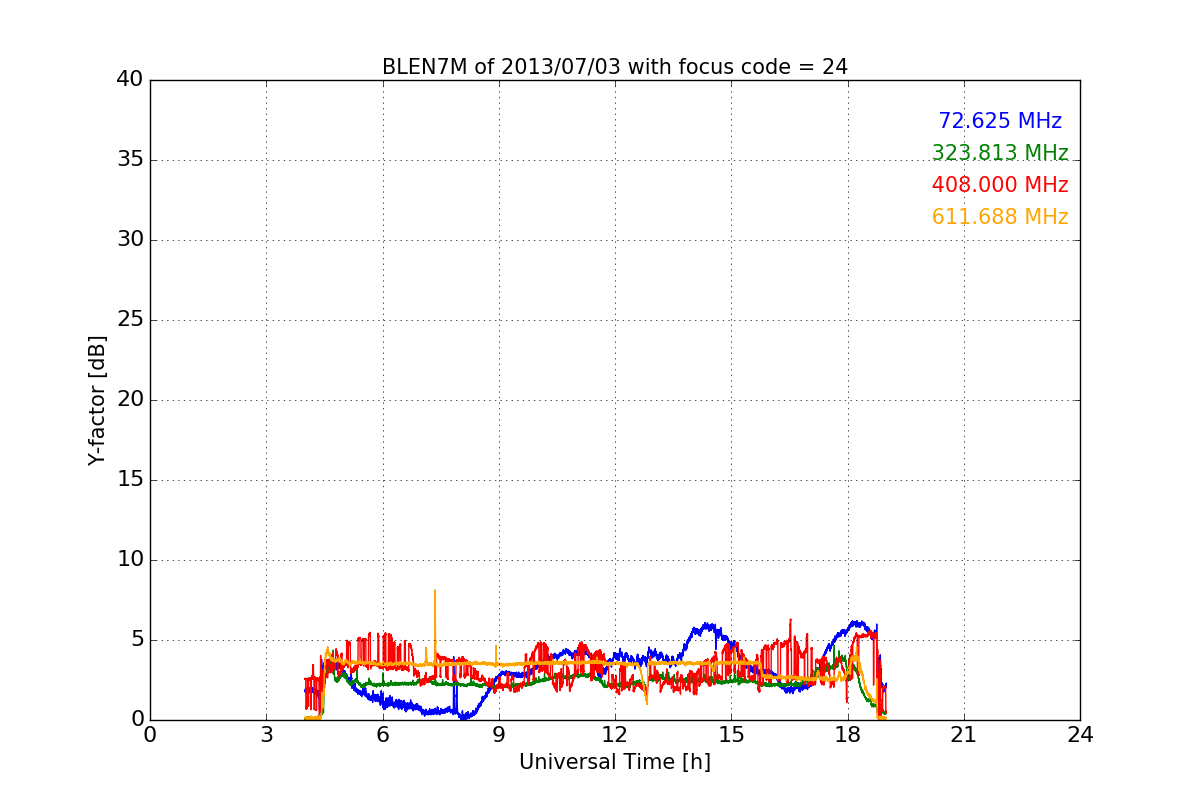Click the y-axis tick label 40

[130, 80]
